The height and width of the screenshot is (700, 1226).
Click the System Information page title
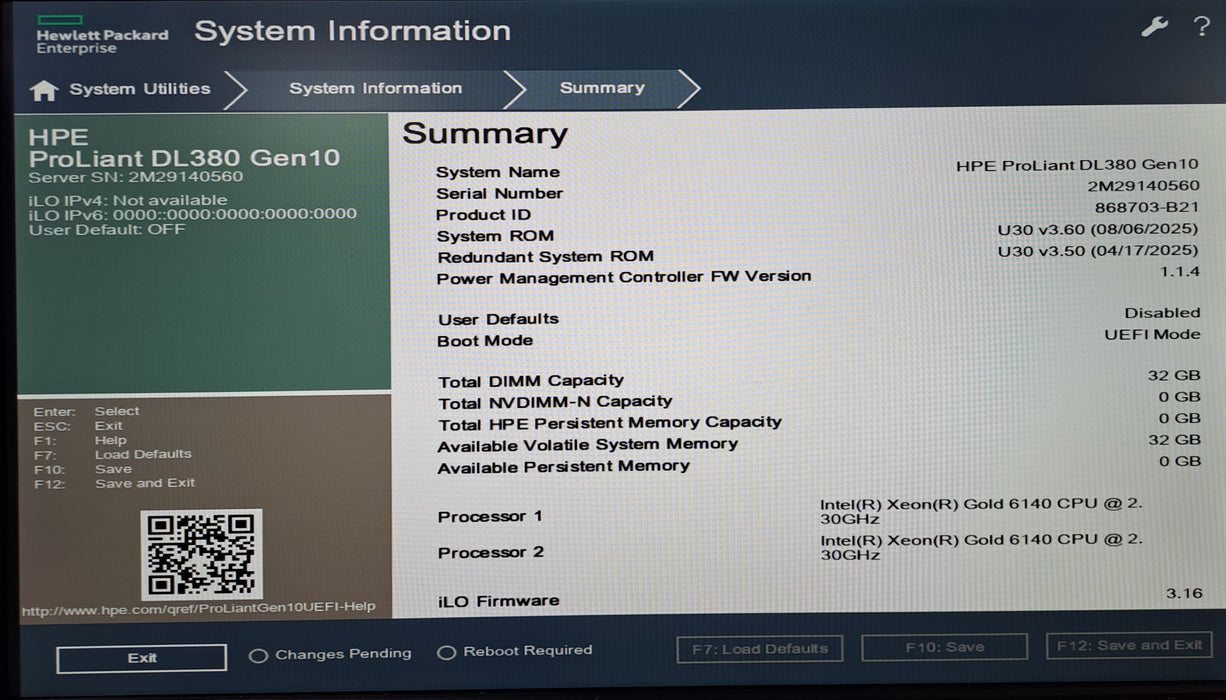(352, 31)
